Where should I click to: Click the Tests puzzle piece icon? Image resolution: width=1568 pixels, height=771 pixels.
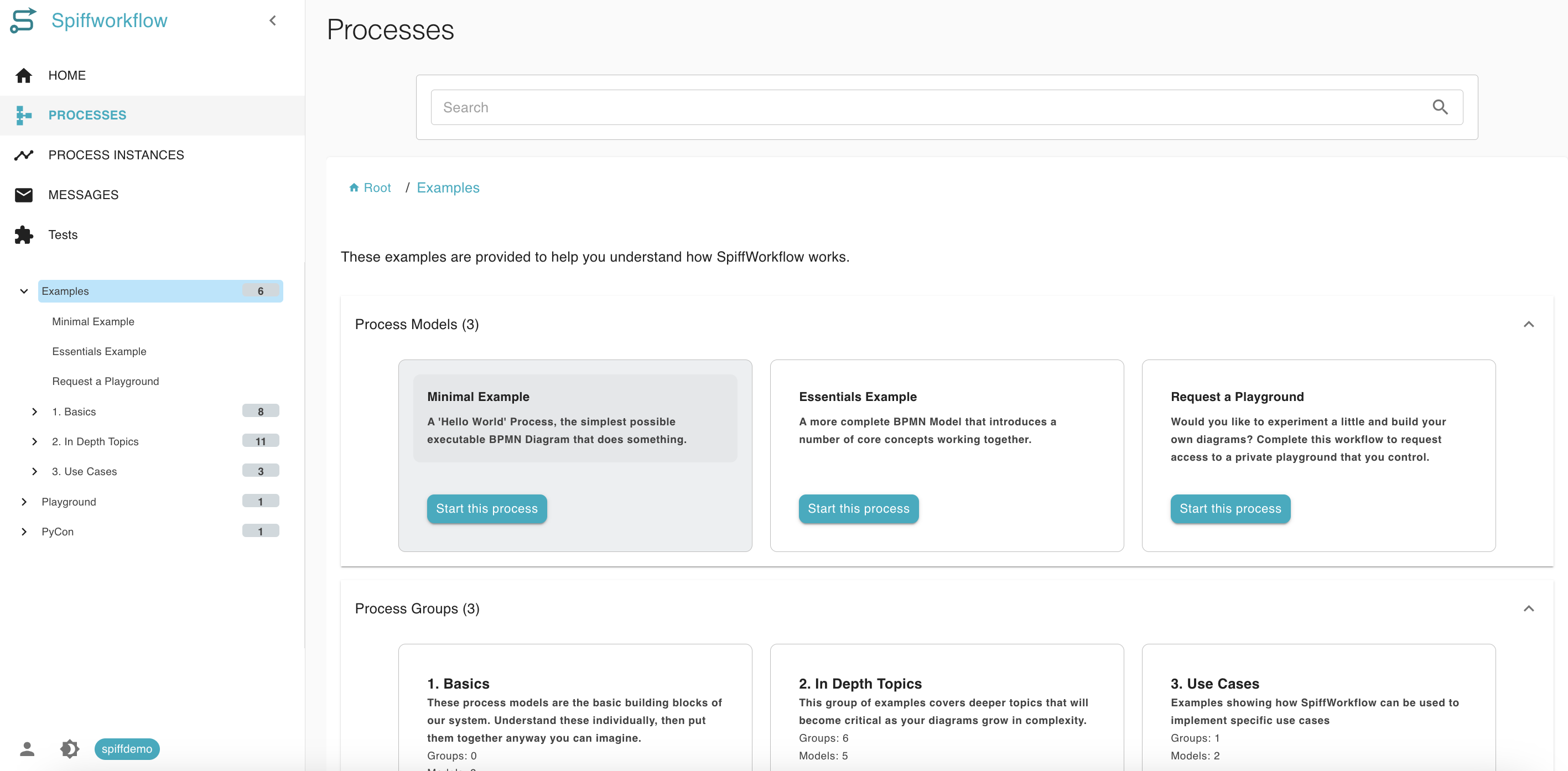tap(24, 235)
